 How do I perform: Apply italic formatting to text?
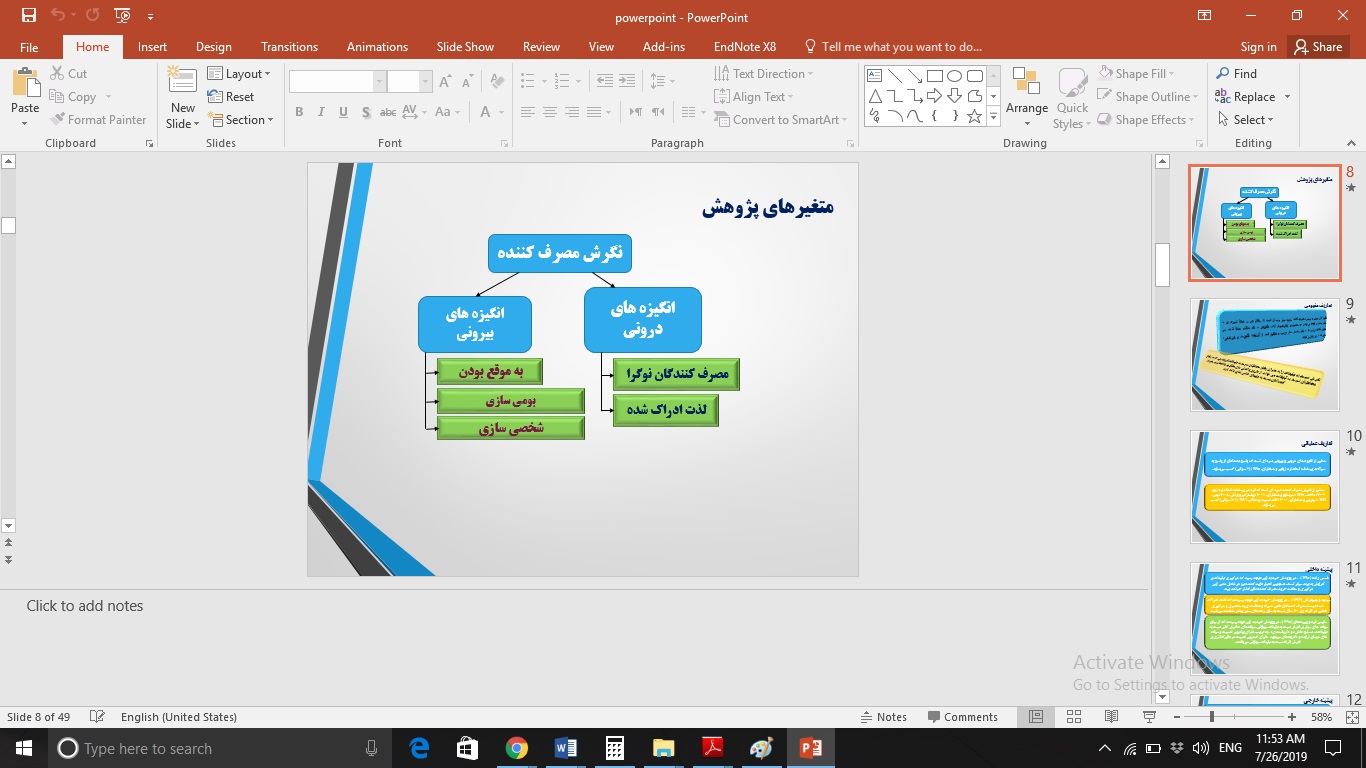[320, 112]
